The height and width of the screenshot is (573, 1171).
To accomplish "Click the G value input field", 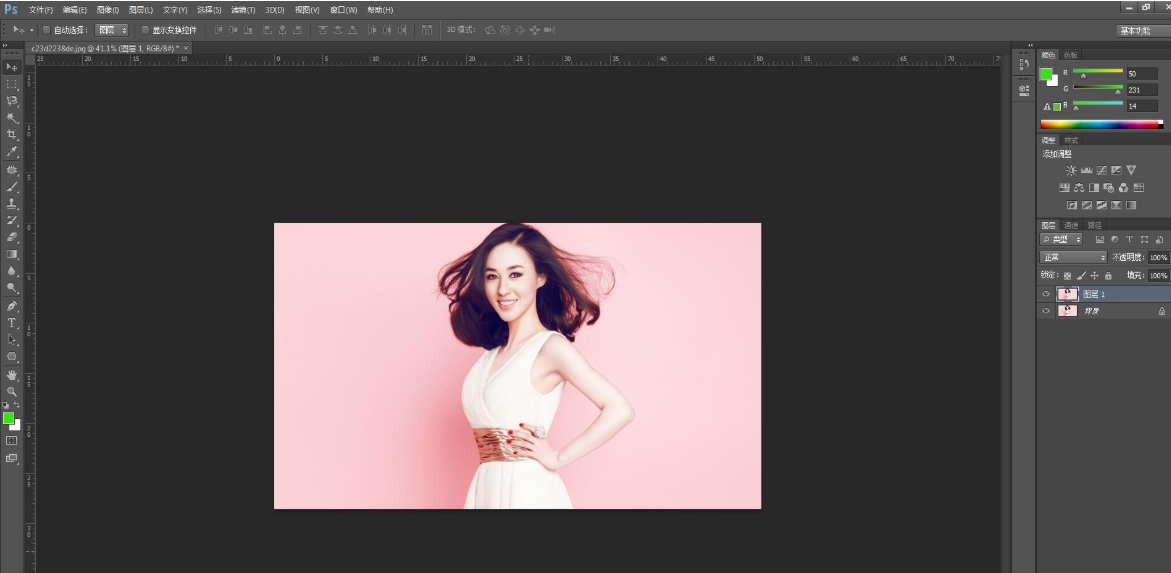I will tap(1142, 90).
